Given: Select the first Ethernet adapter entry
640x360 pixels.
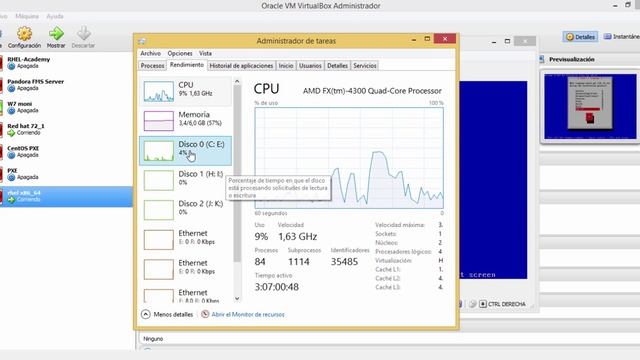Looking at the screenshot, I should (x=185, y=239).
